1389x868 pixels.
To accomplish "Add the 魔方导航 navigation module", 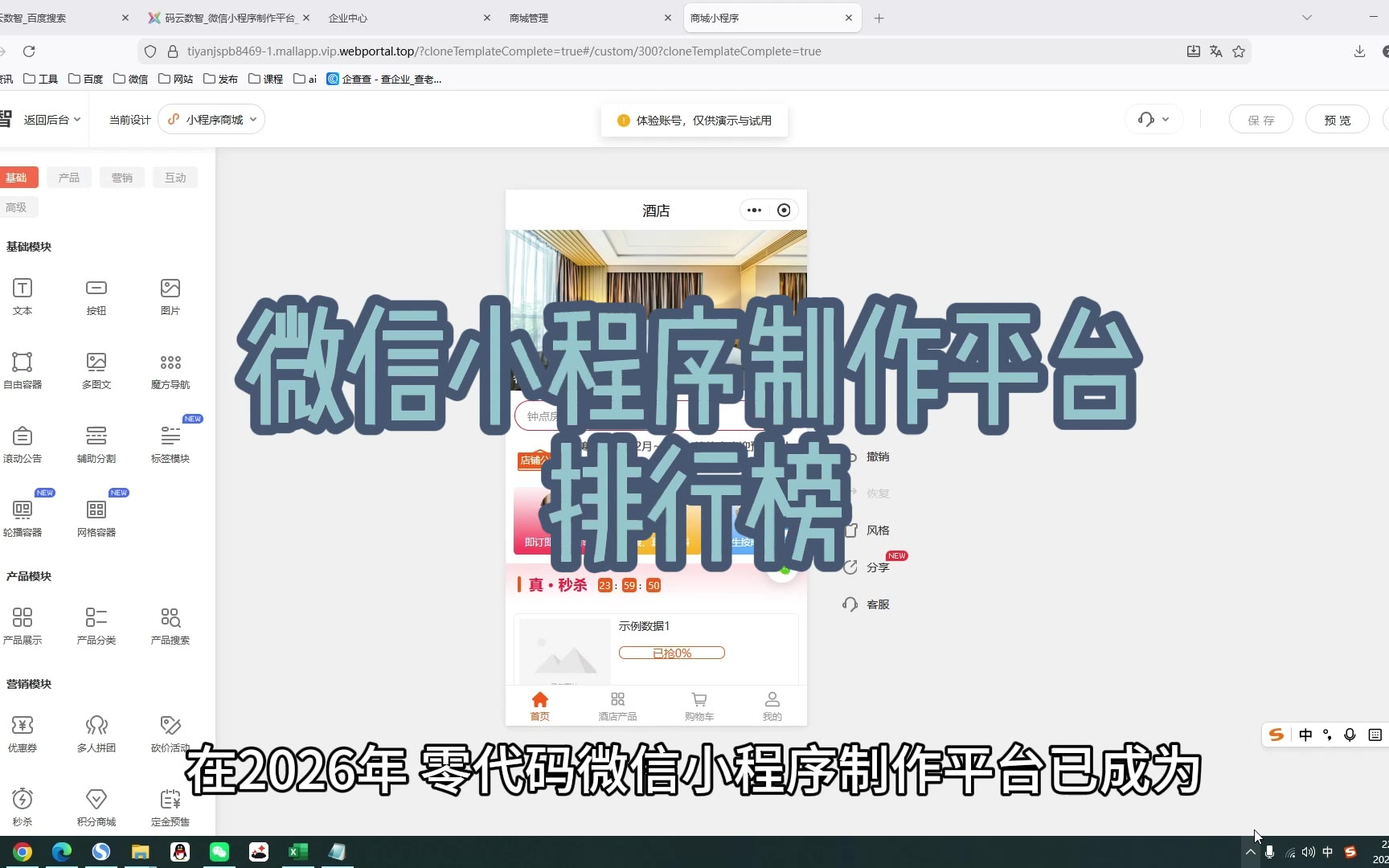I will tap(170, 371).
